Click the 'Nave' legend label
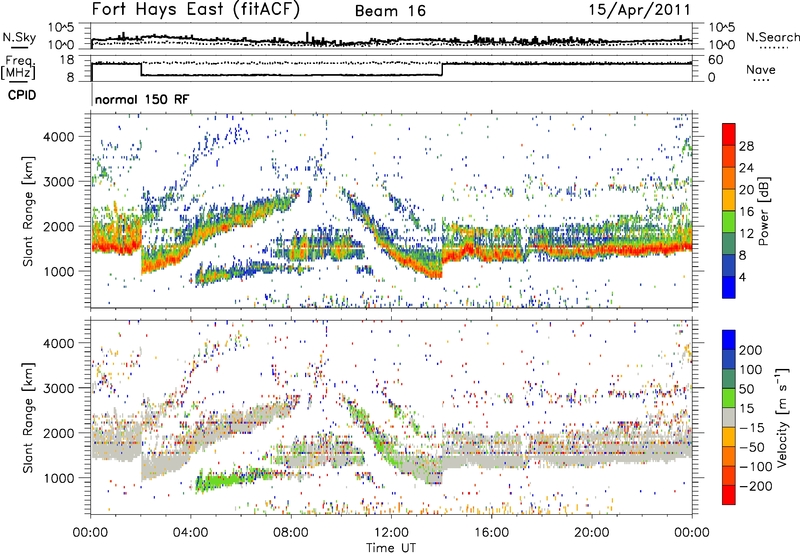Image resolution: width=800 pixels, height=554 pixels. (760, 69)
